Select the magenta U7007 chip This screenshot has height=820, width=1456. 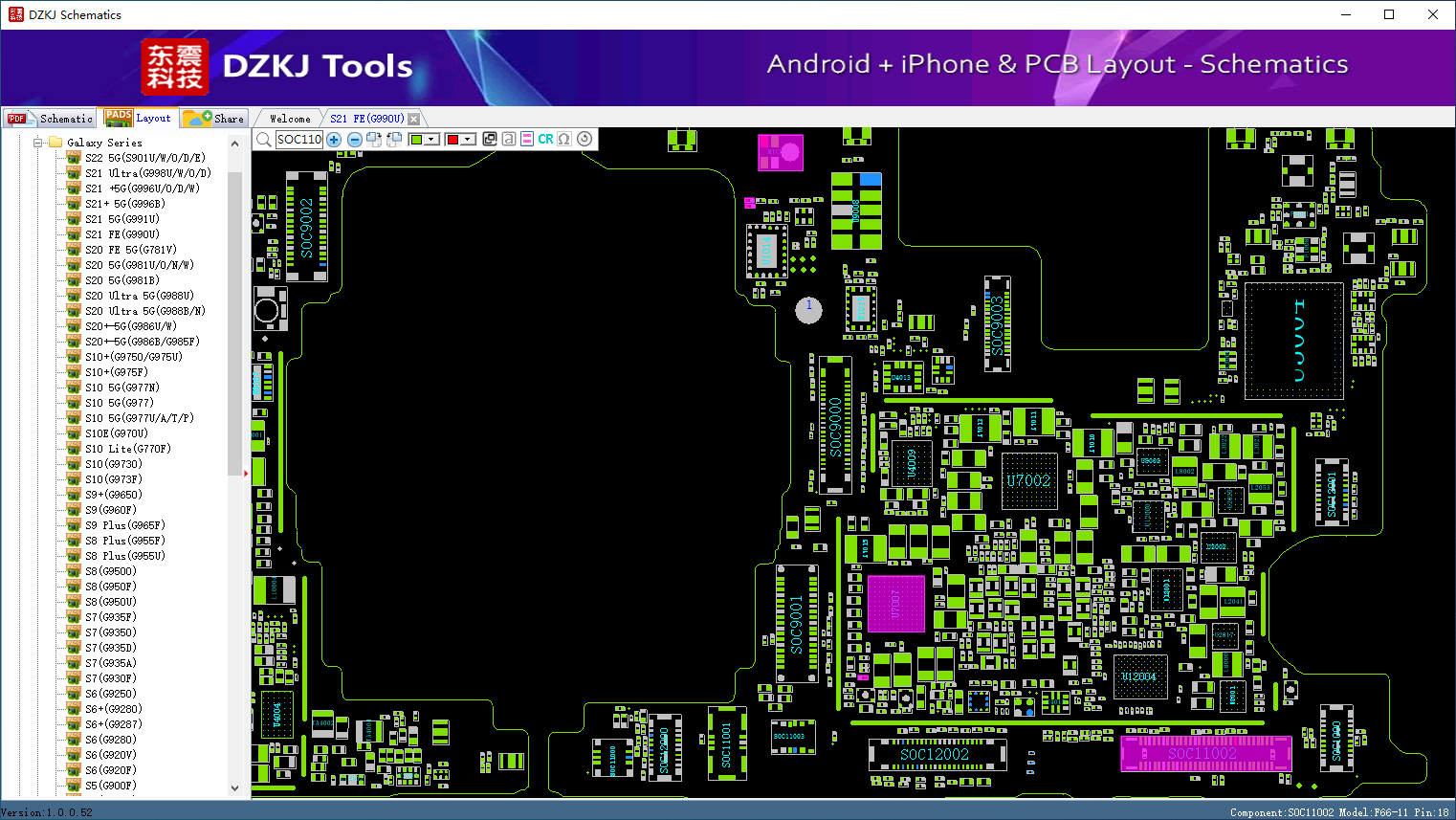pyautogui.click(x=895, y=603)
